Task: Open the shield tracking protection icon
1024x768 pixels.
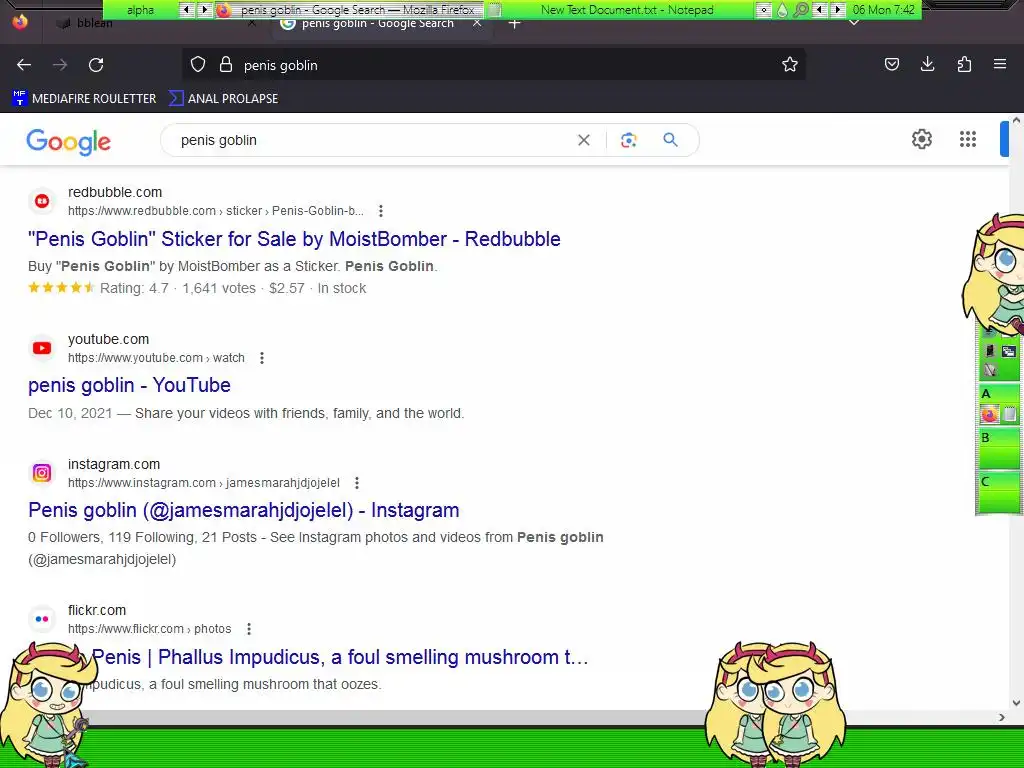Action: point(198,64)
